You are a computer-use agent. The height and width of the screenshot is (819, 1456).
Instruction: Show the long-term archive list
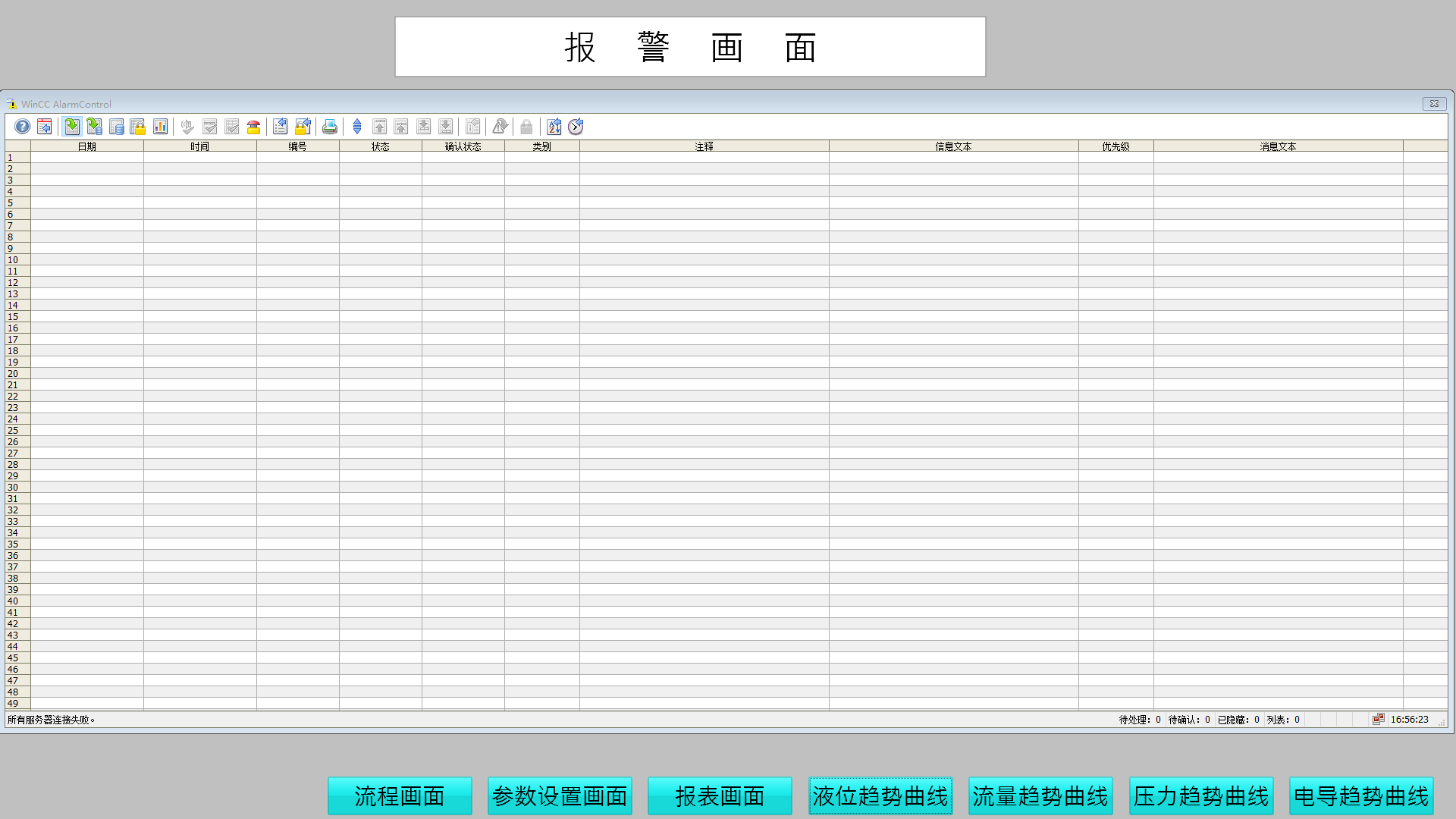pos(116,127)
